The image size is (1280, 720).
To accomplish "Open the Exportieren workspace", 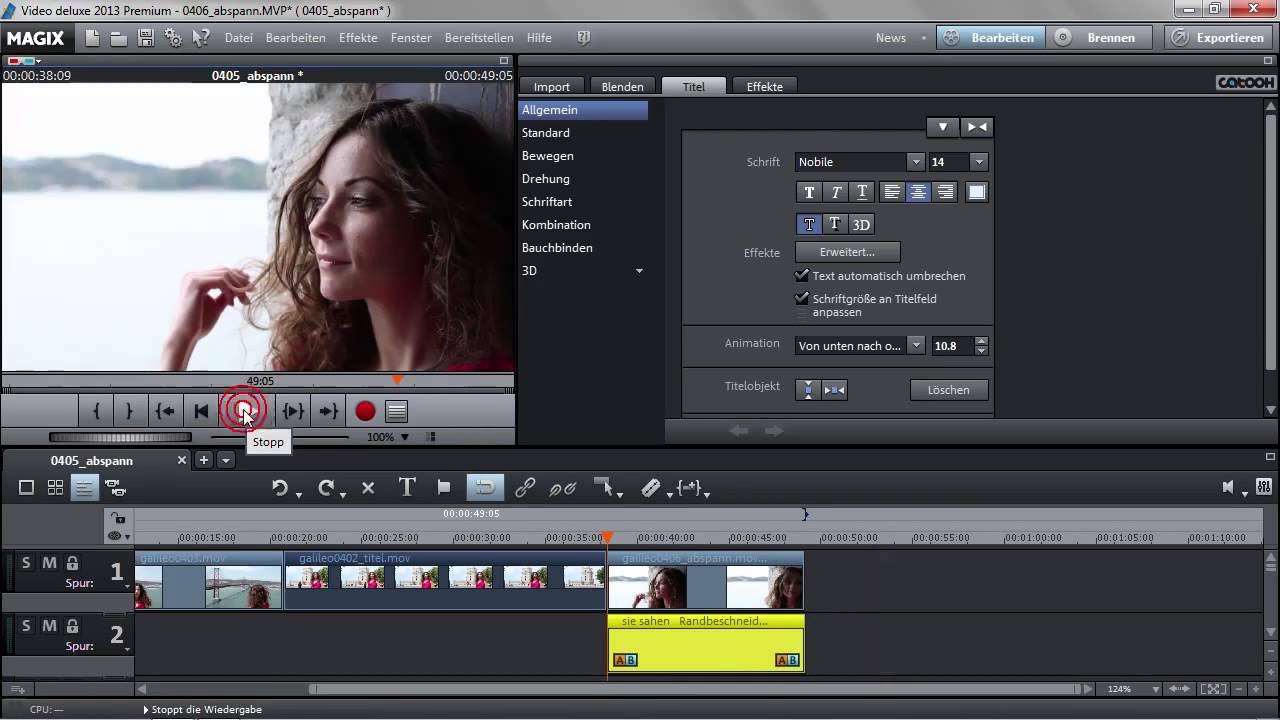I will 1217,38.
